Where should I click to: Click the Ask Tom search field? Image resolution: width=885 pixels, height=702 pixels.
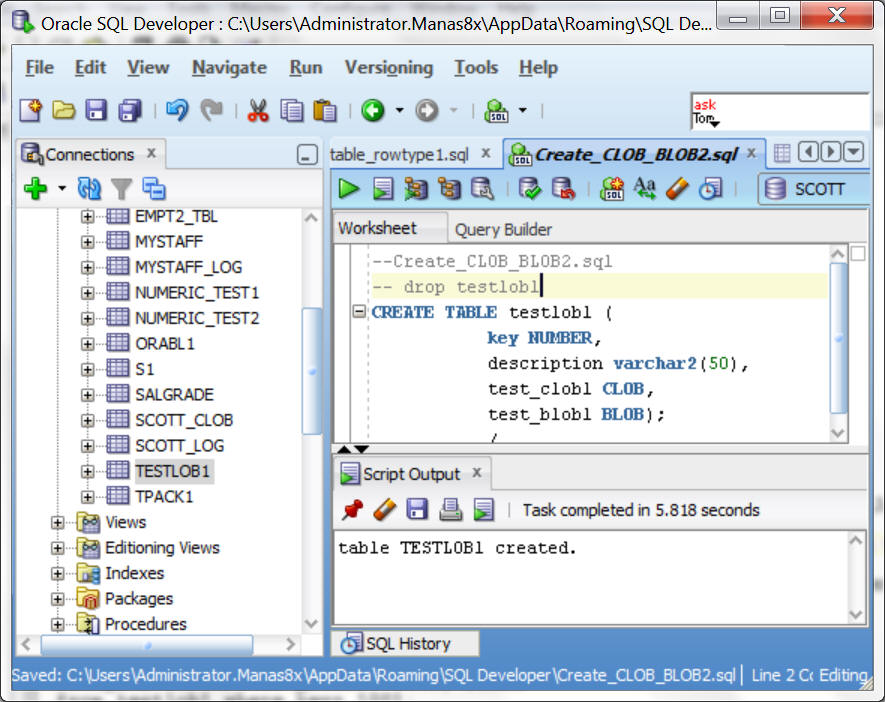tap(779, 112)
